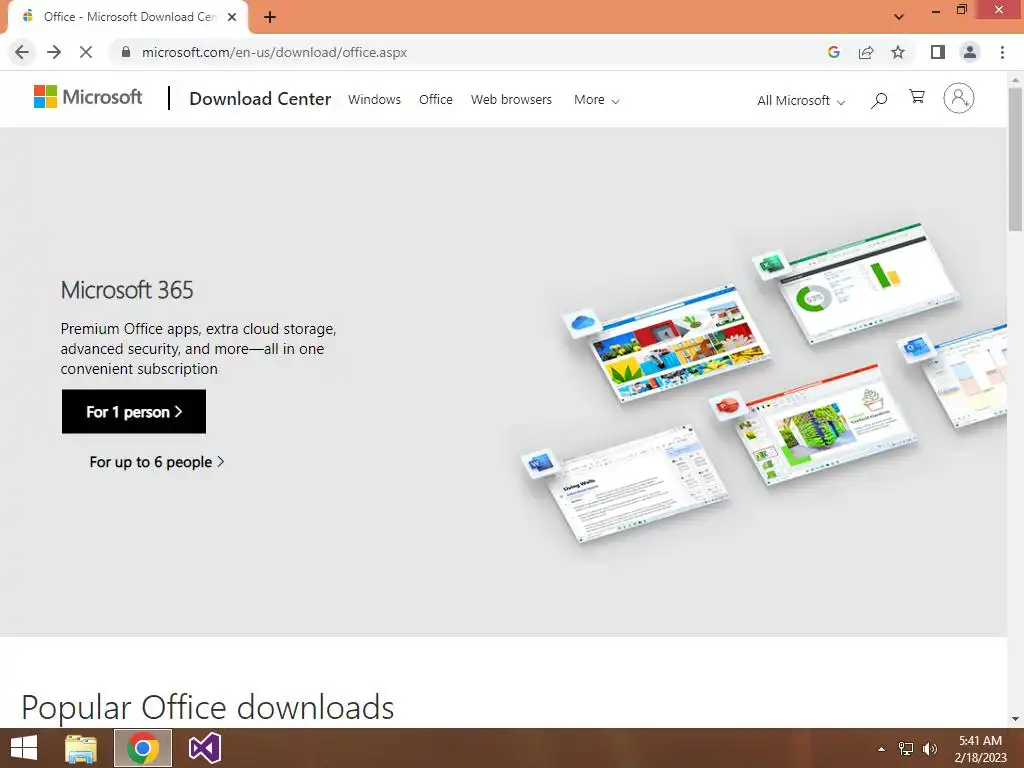The height and width of the screenshot is (768, 1024).
Task: Click the browser forward arrow
Action: tap(54, 52)
